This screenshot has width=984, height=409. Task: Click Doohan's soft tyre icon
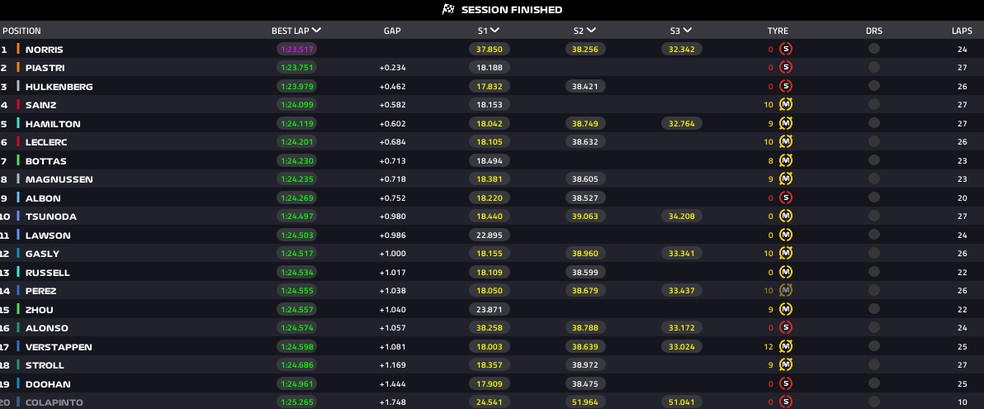tap(786, 383)
